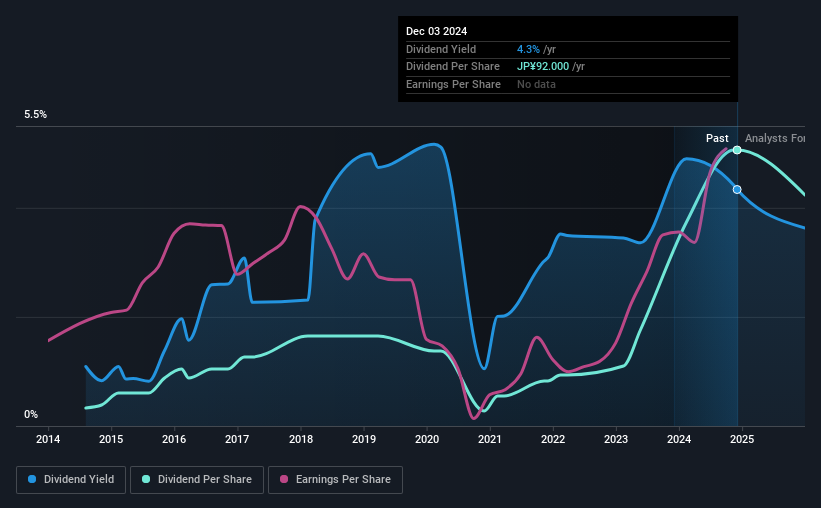Click the 4.3% dividend yield tooltip value
Viewport: 821px width, 508px height.
(527, 49)
